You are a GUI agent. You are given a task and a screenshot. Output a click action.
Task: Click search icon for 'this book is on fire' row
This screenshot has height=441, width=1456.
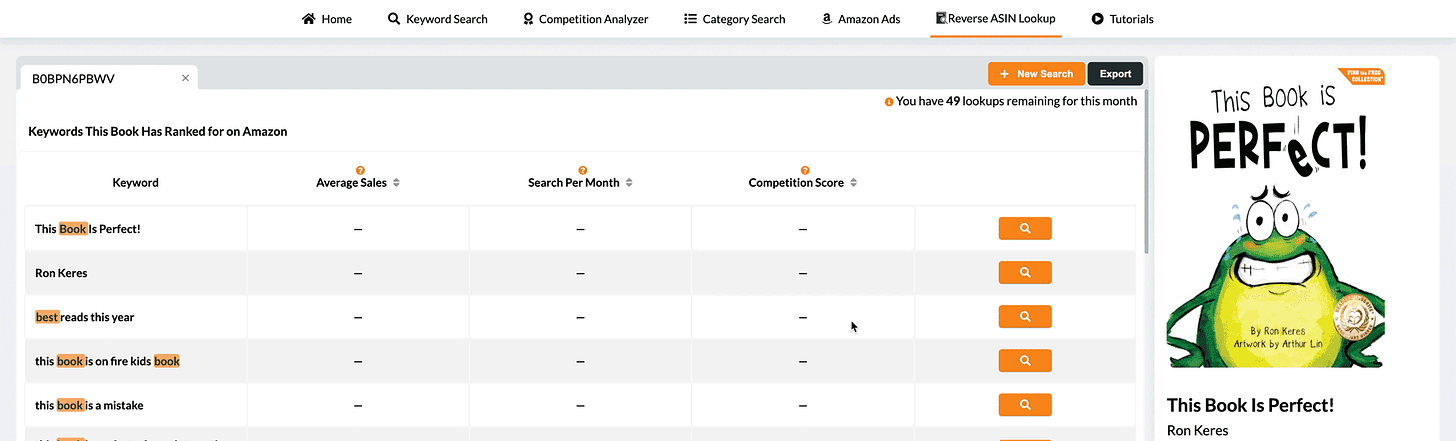[x=1025, y=360]
